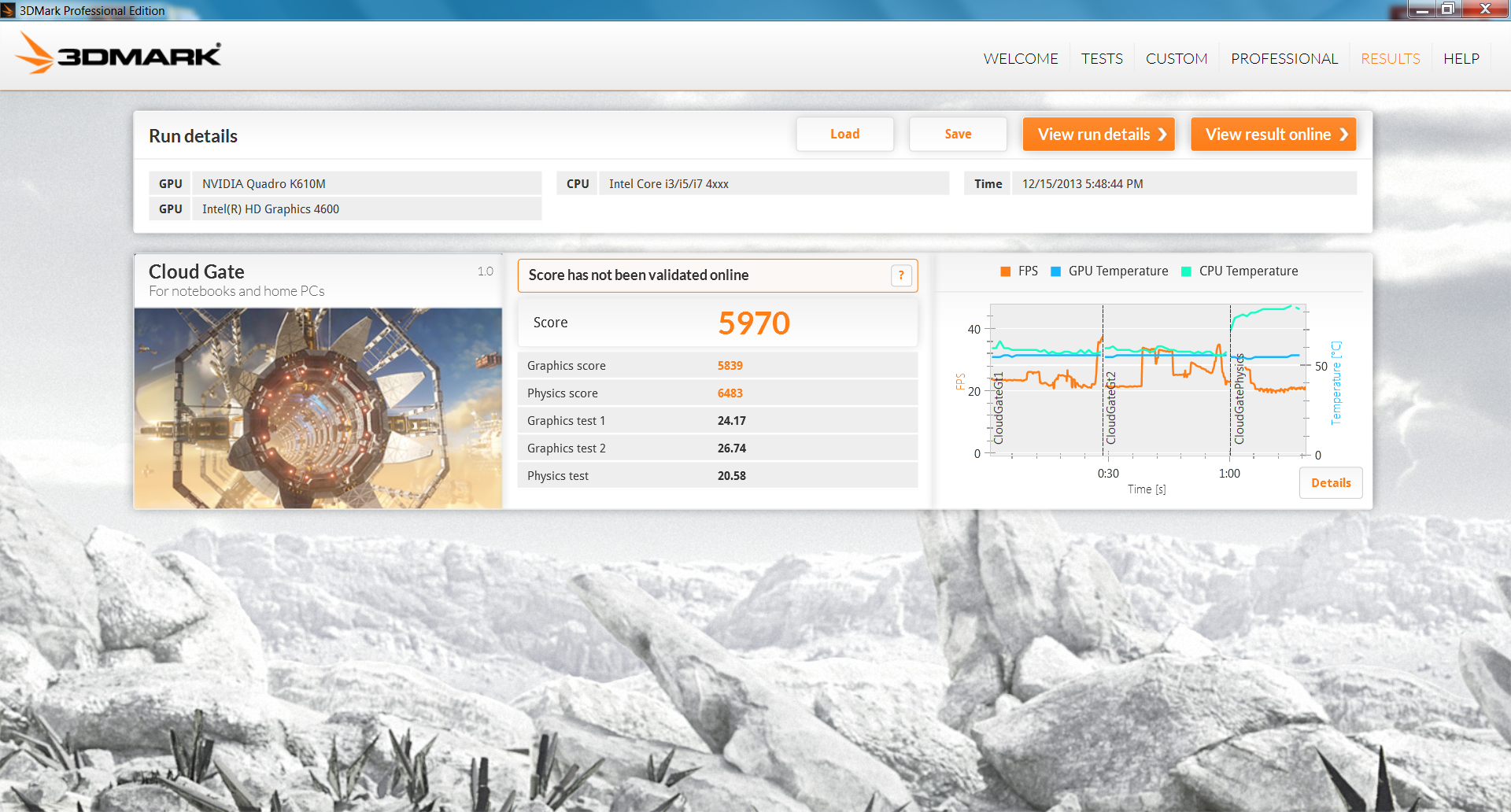The height and width of the screenshot is (812, 1511).
Task: Click the Cloud Gate benchmark thumbnail
Action: pyautogui.click(x=318, y=408)
